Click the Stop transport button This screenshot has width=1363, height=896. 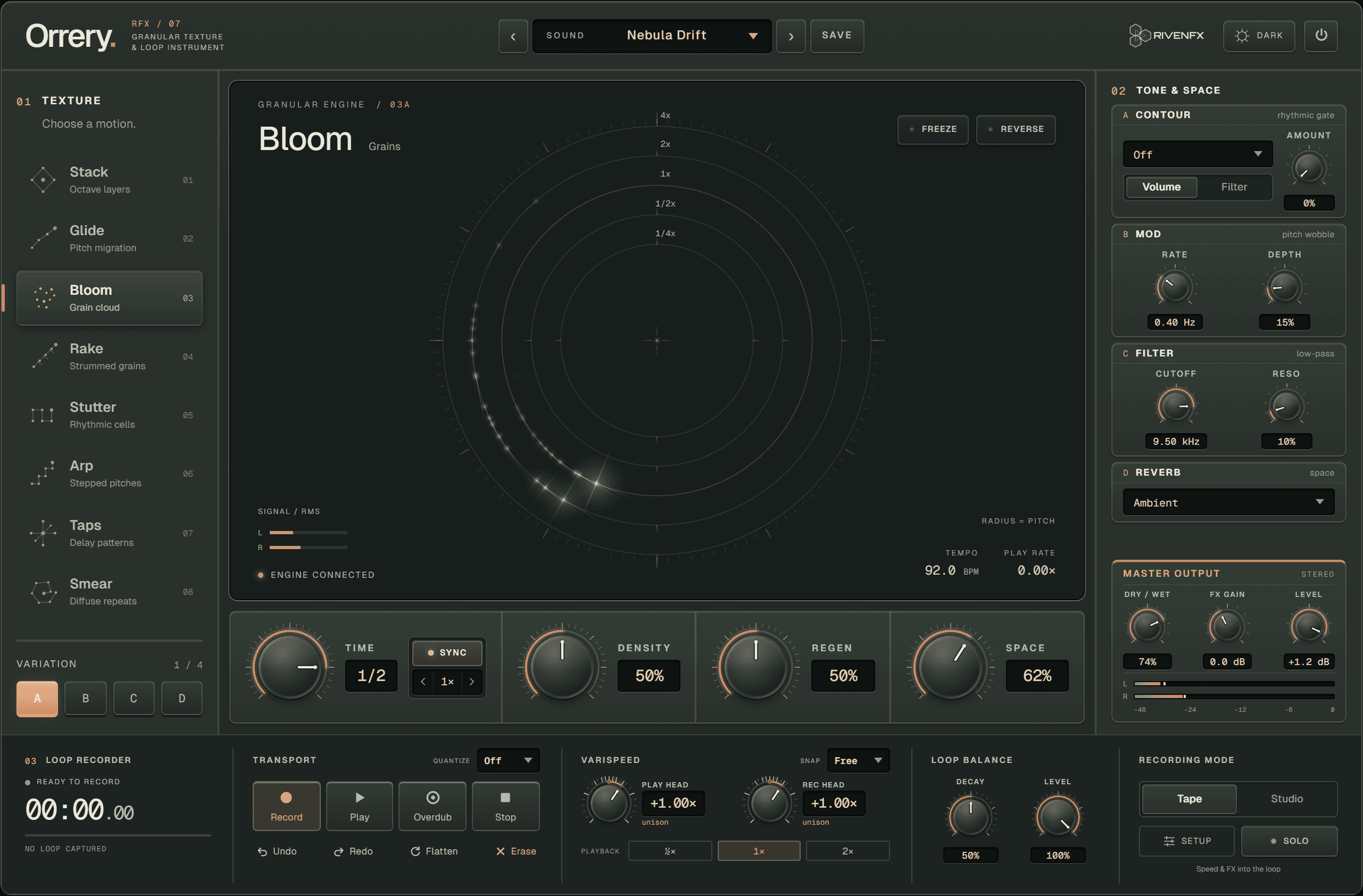point(505,806)
